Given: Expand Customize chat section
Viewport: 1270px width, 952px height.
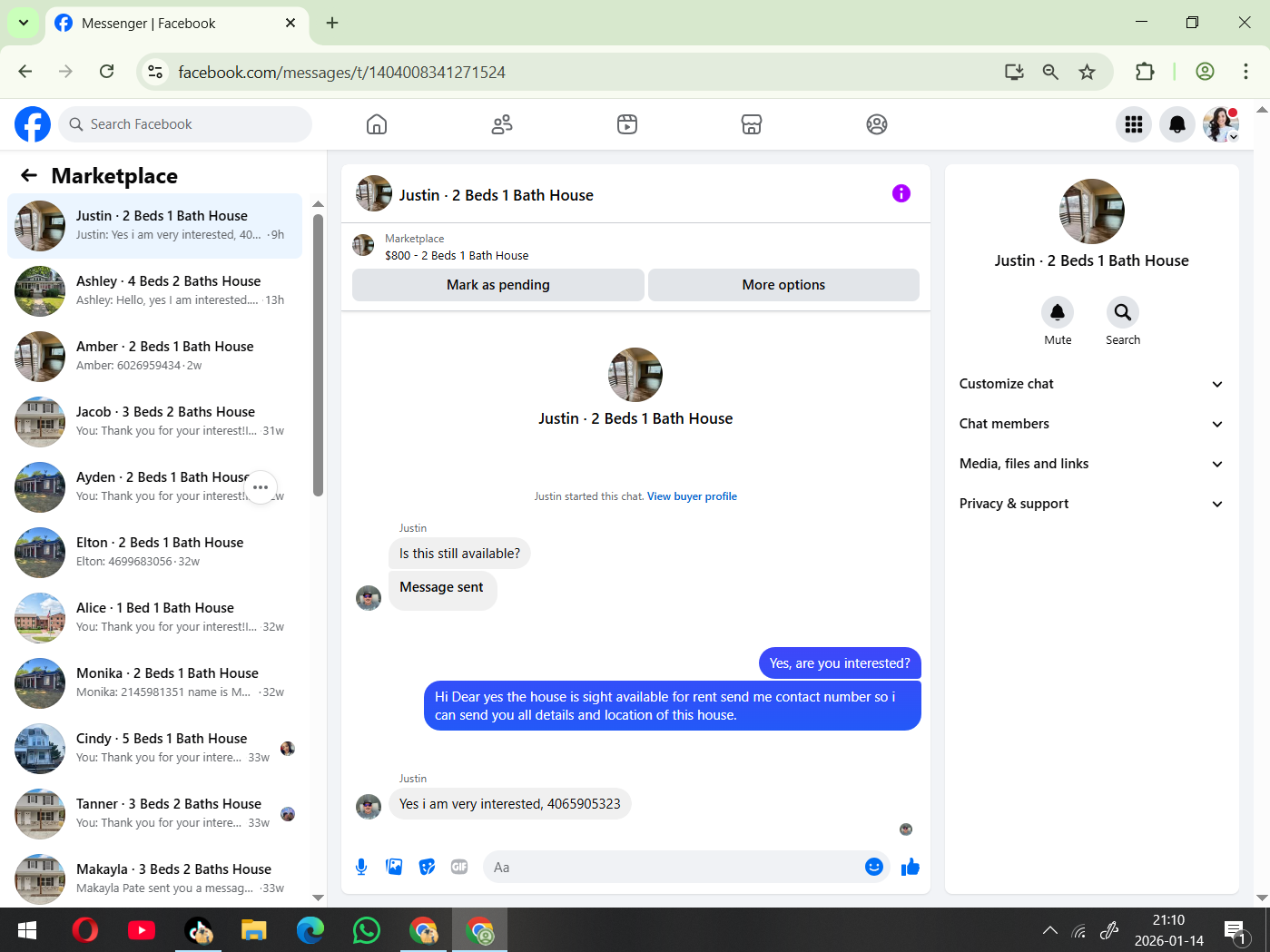Looking at the screenshot, I should click(x=1090, y=384).
